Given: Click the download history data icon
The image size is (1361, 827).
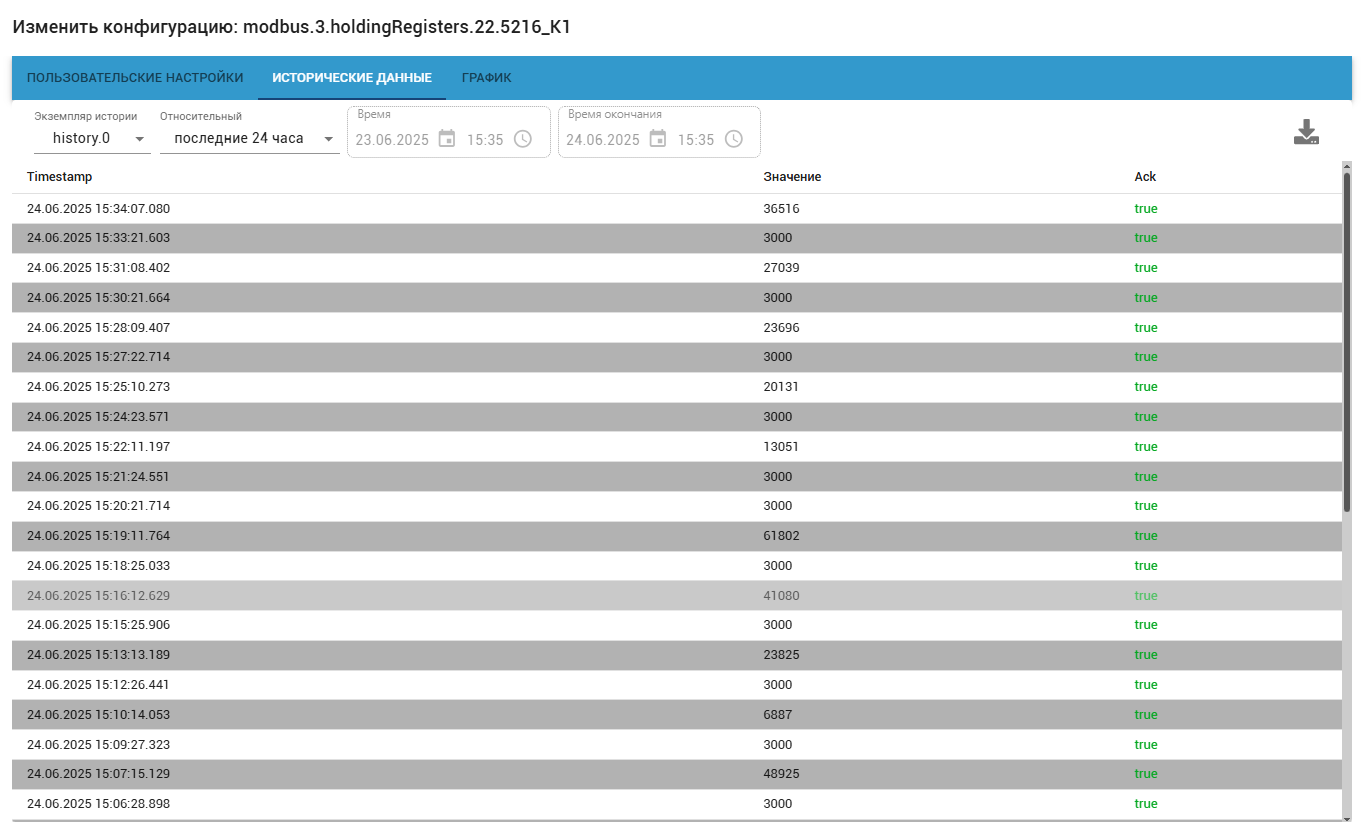Looking at the screenshot, I should point(1306,133).
